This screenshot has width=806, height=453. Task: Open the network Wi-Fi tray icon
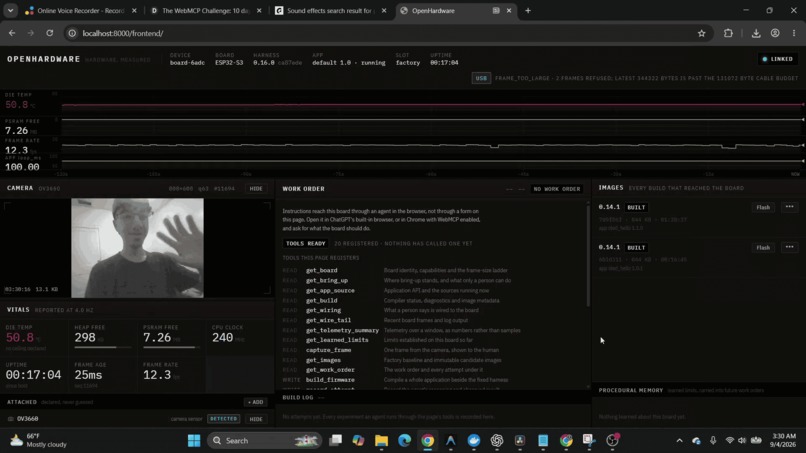[x=729, y=441]
